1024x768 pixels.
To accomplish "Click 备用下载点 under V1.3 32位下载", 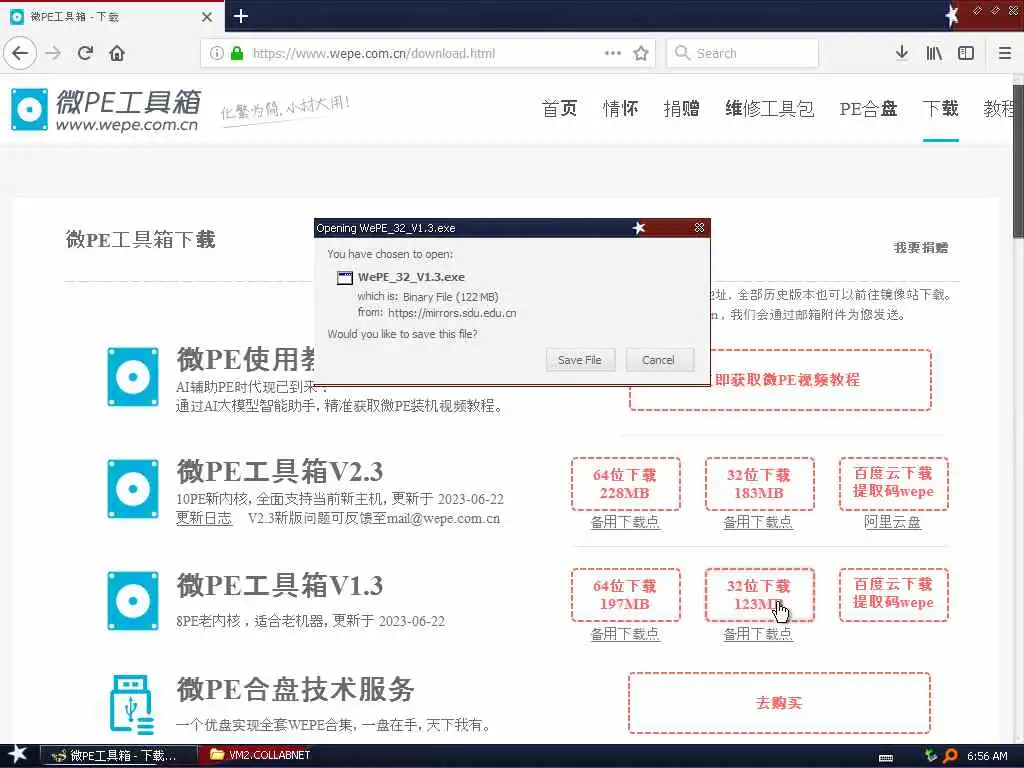I will tap(758, 633).
